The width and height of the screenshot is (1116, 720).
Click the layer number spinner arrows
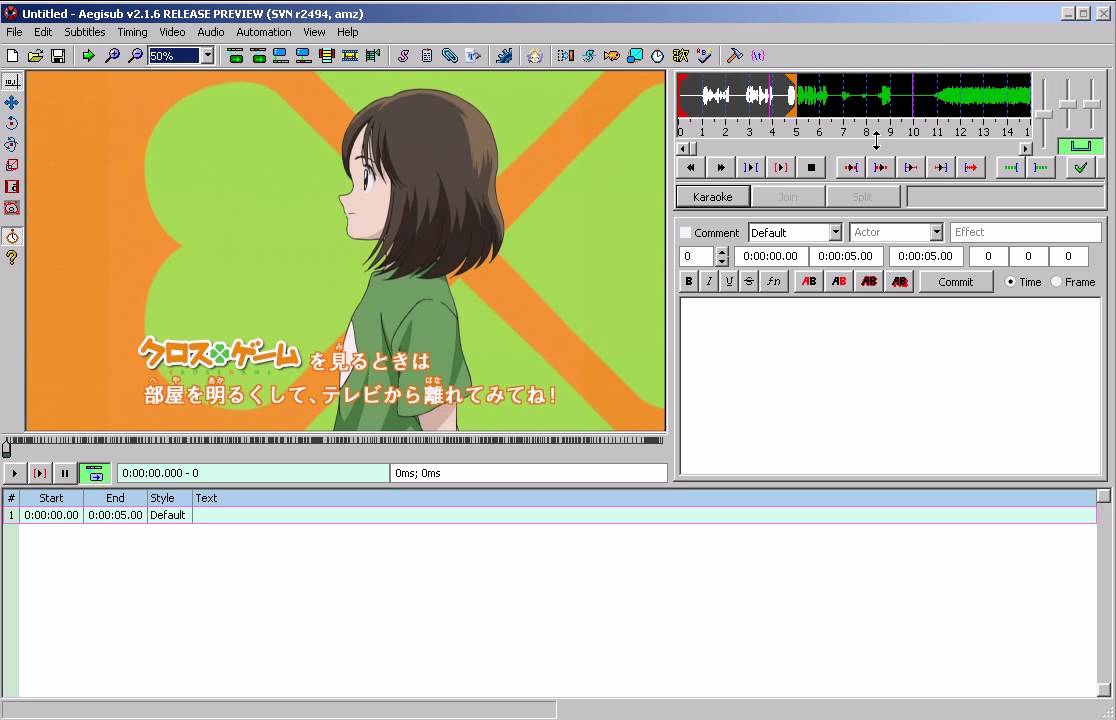(x=722, y=256)
